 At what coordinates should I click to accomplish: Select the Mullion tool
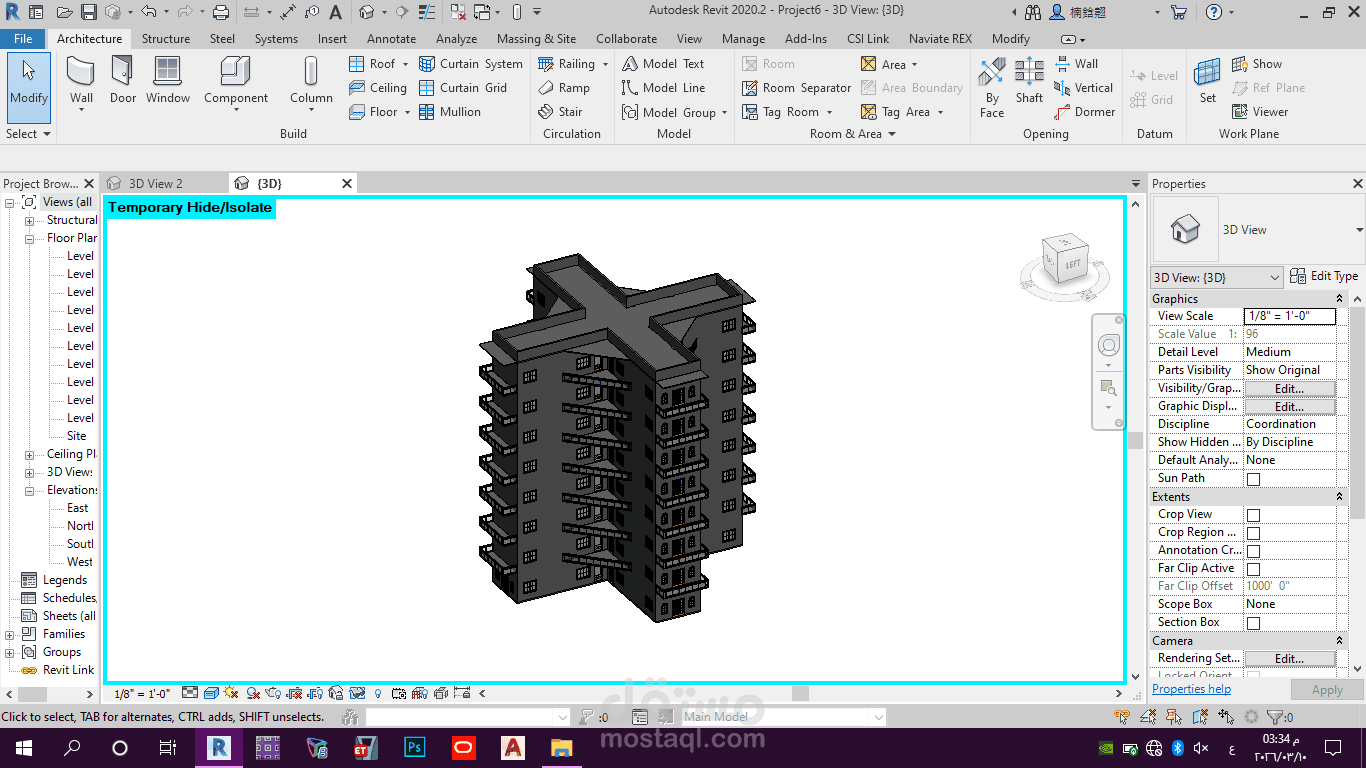click(450, 112)
